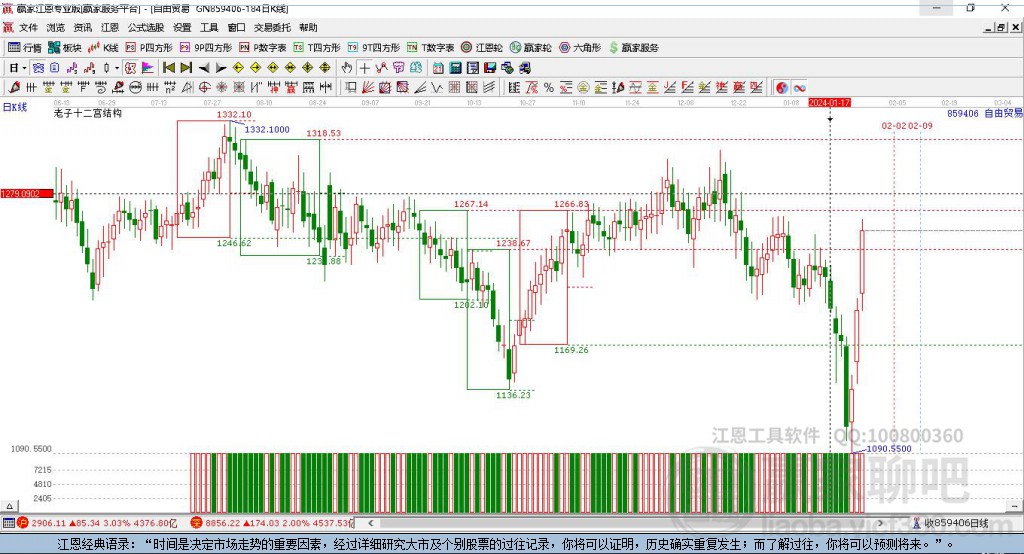Open the 浏览 menu
The height and width of the screenshot is (554, 1024).
(x=56, y=27)
